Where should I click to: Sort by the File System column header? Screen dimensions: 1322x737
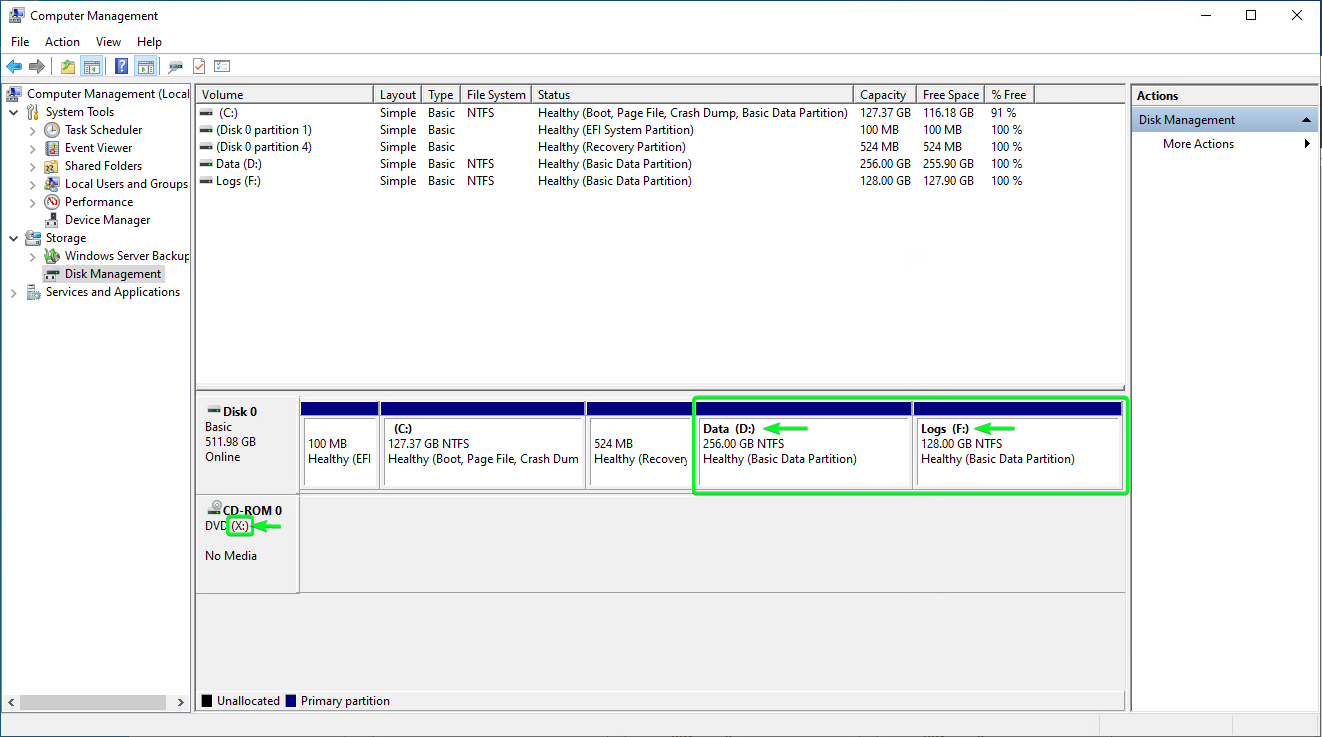click(x=496, y=95)
